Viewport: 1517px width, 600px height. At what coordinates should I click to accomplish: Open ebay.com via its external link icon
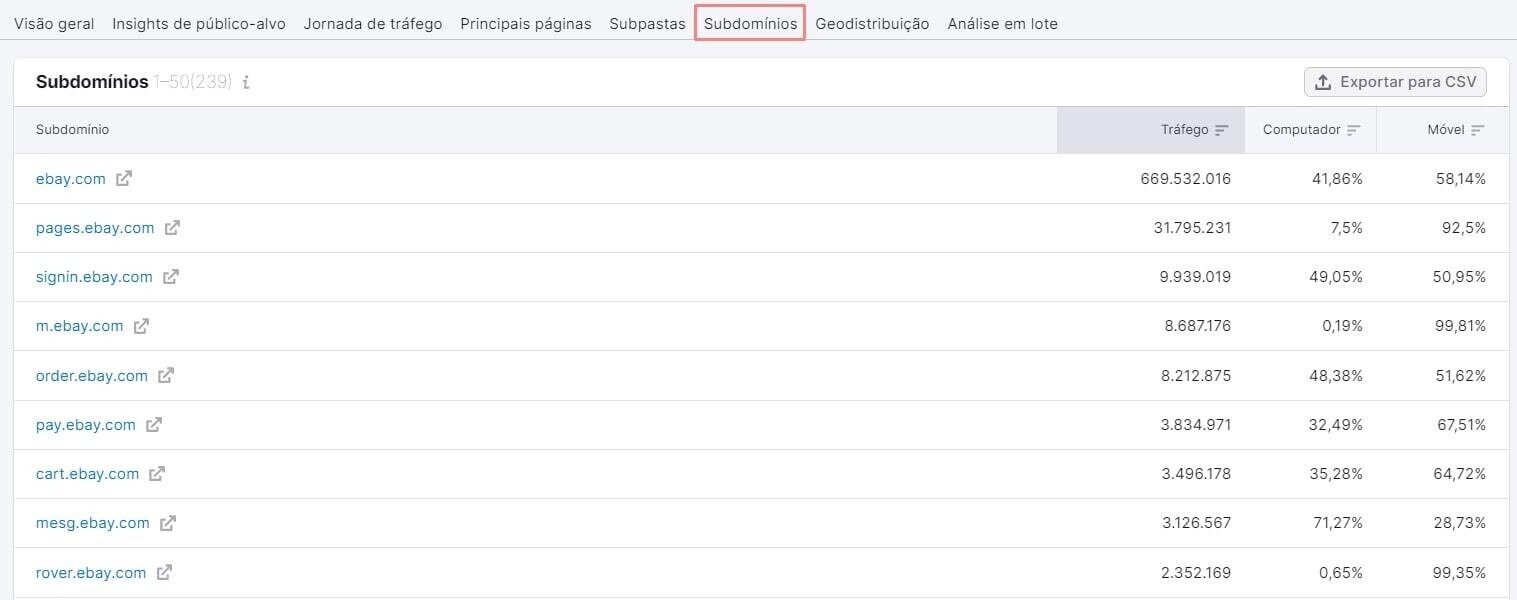click(124, 178)
